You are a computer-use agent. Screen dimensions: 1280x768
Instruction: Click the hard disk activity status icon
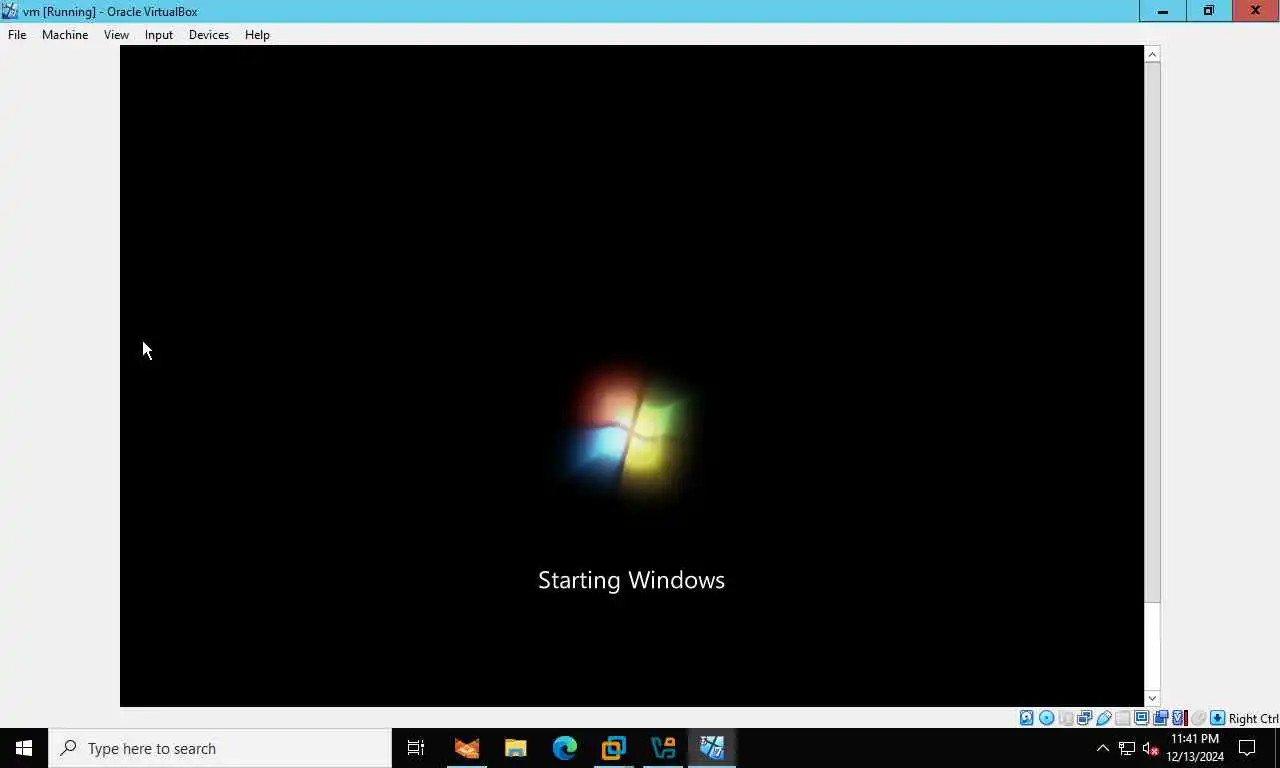click(1026, 718)
